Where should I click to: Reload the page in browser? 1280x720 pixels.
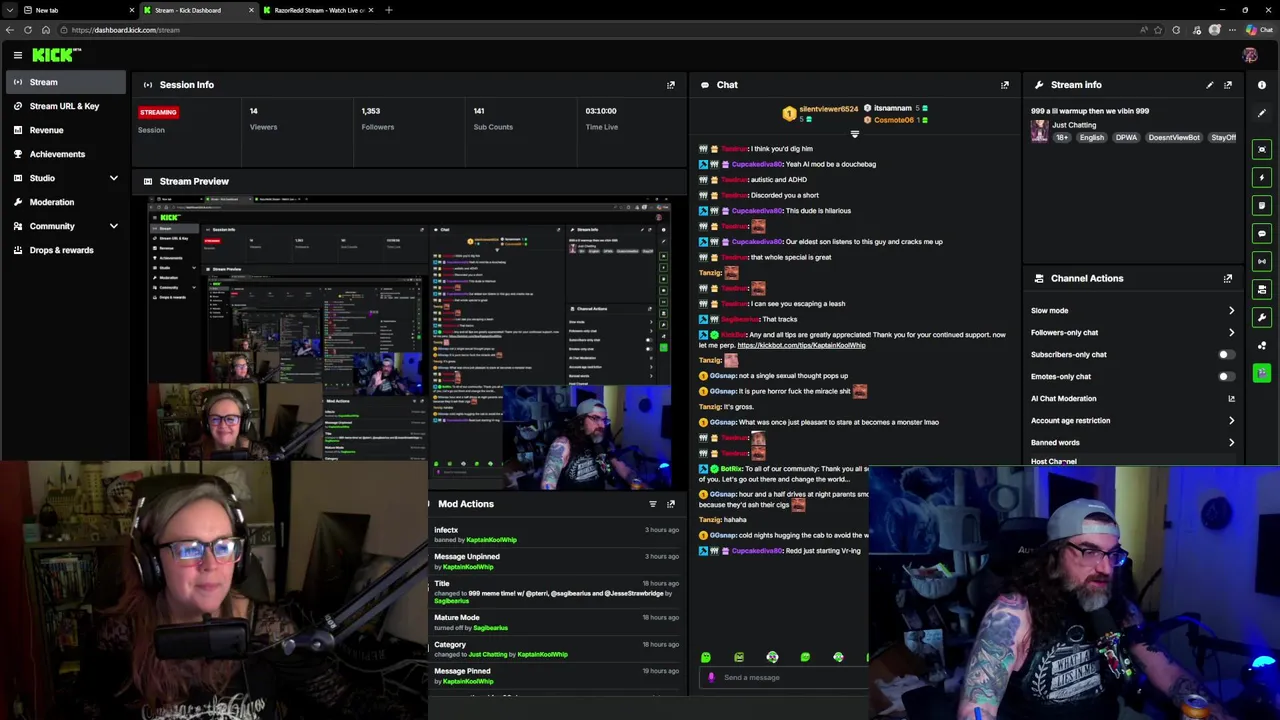[x=28, y=30]
